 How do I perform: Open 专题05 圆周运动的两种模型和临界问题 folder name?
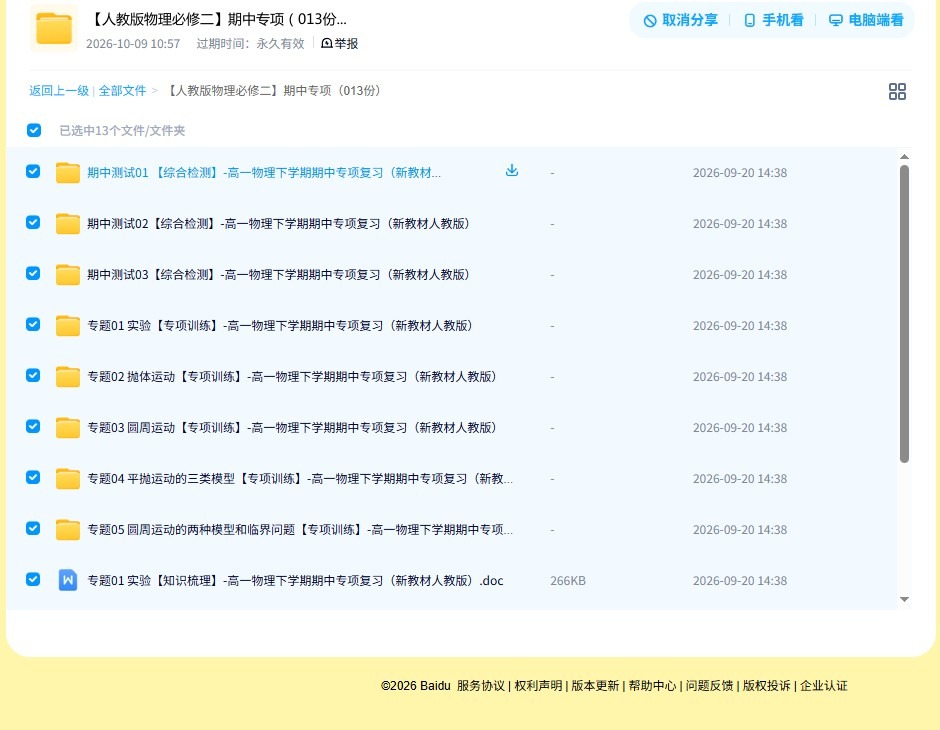300,529
